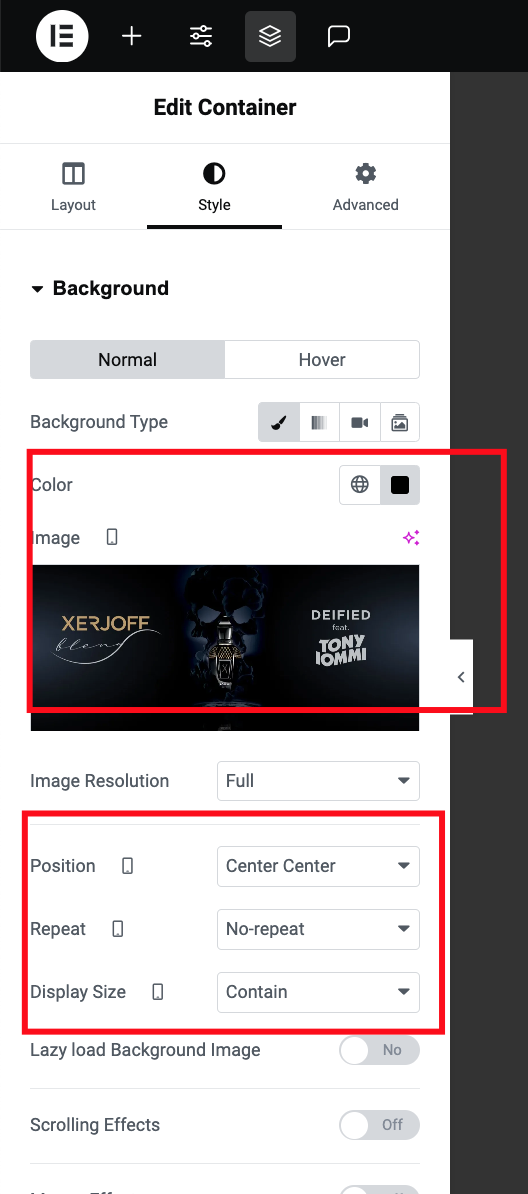The image size is (528, 1194).
Task: Choose Gradient background type icon
Action: [x=319, y=423]
